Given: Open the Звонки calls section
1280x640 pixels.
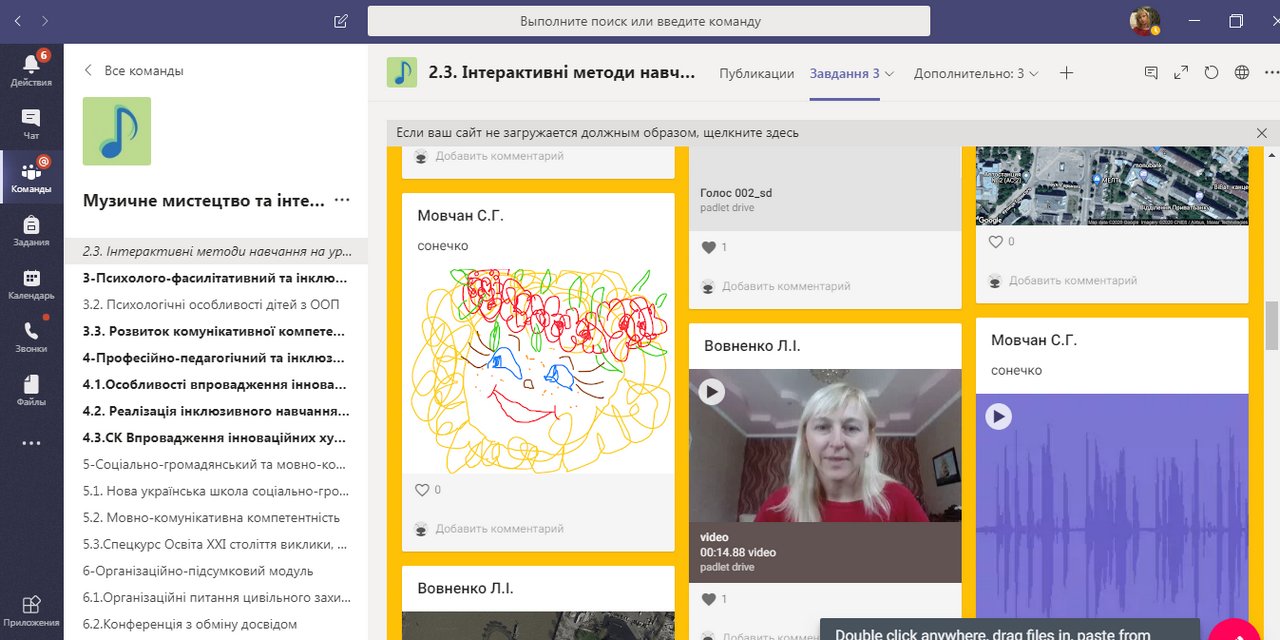Looking at the screenshot, I should pos(31,336).
